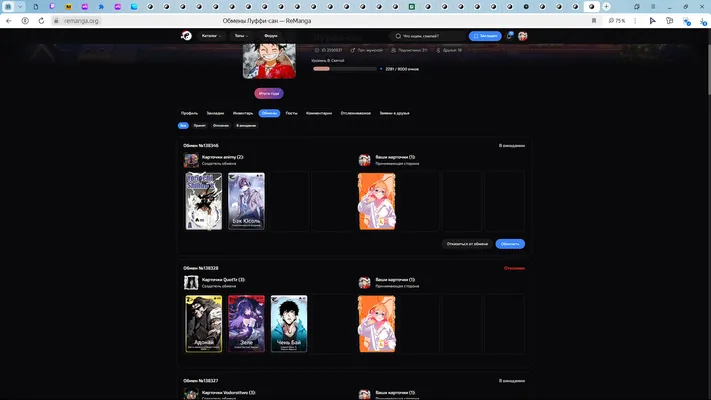Reload the page with the refresh icon

[x=41, y=21]
